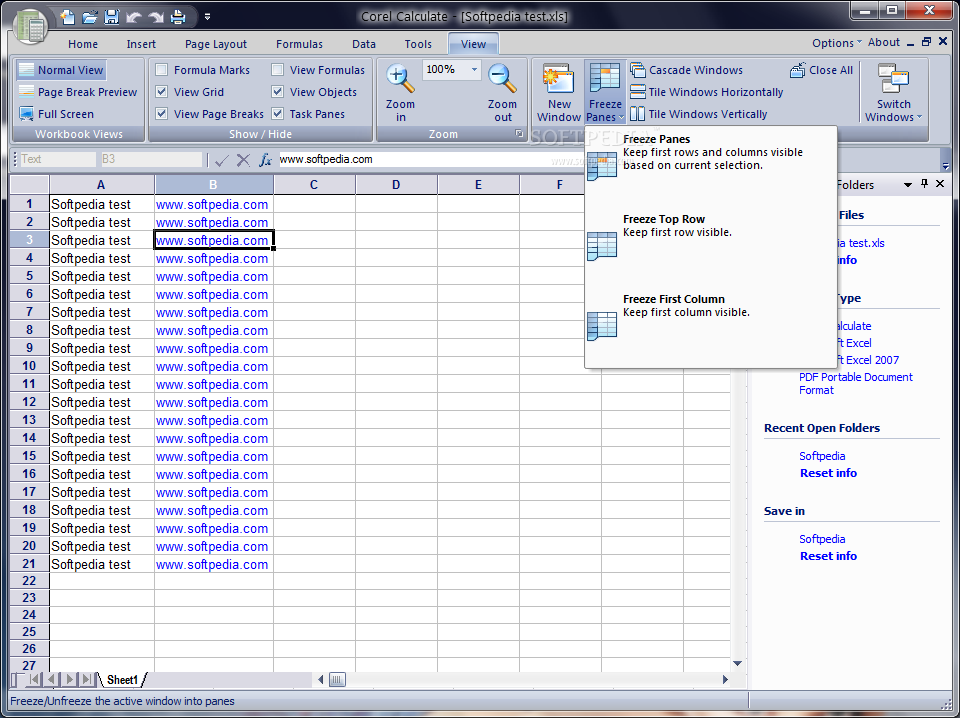Open the Page Layout ribbon tab
960x718 pixels.
point(216,44)
